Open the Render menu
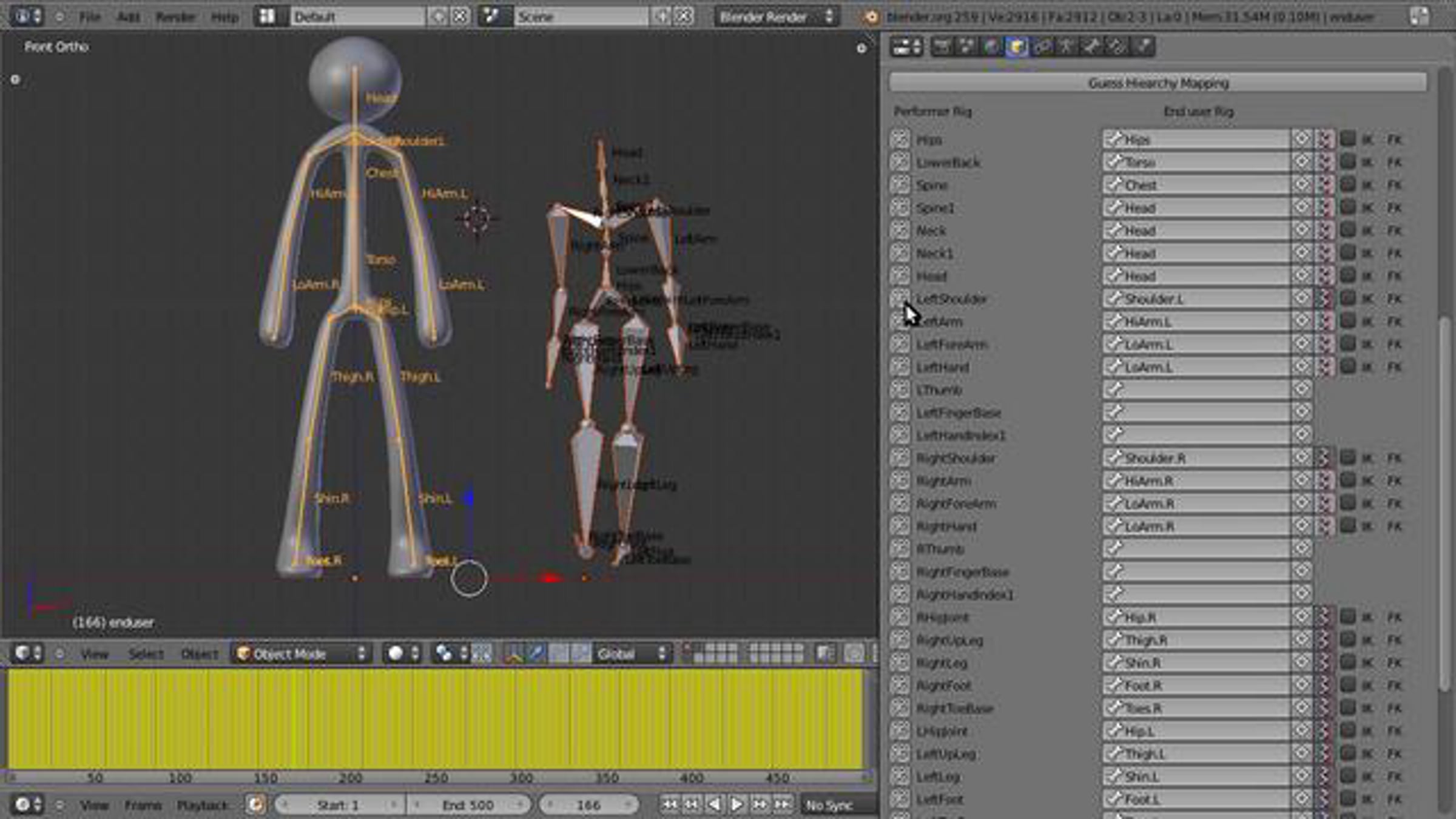The width and height of the screenshot is (1456, 819). 175,16
